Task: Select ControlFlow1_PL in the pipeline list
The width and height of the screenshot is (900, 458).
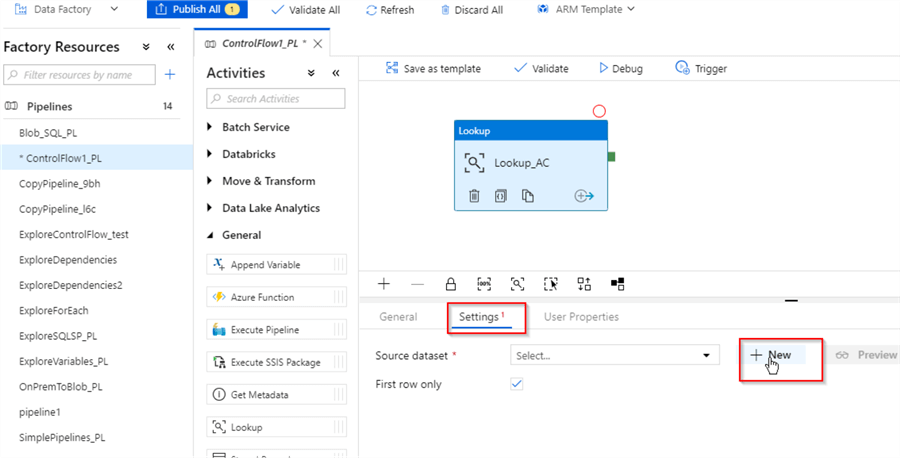Action: click(96, 158)
